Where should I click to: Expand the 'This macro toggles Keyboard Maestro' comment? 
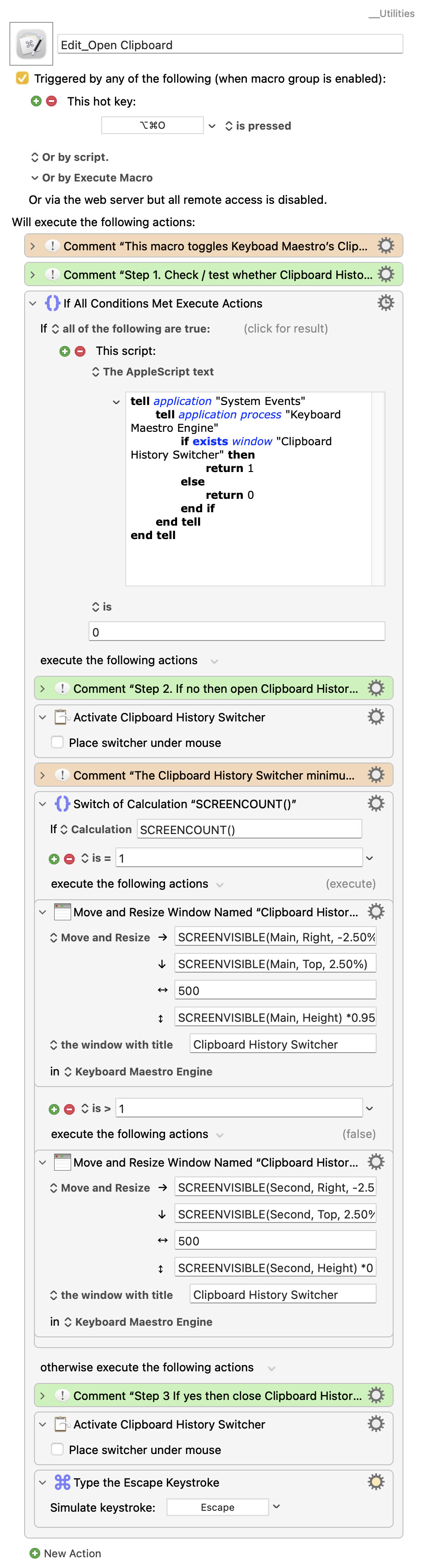pos(33,246)
